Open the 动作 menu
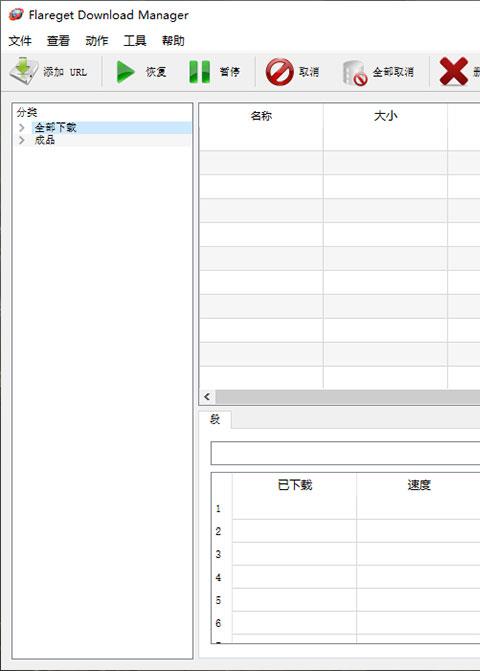 pyautogui.click(x=97, y=41)
